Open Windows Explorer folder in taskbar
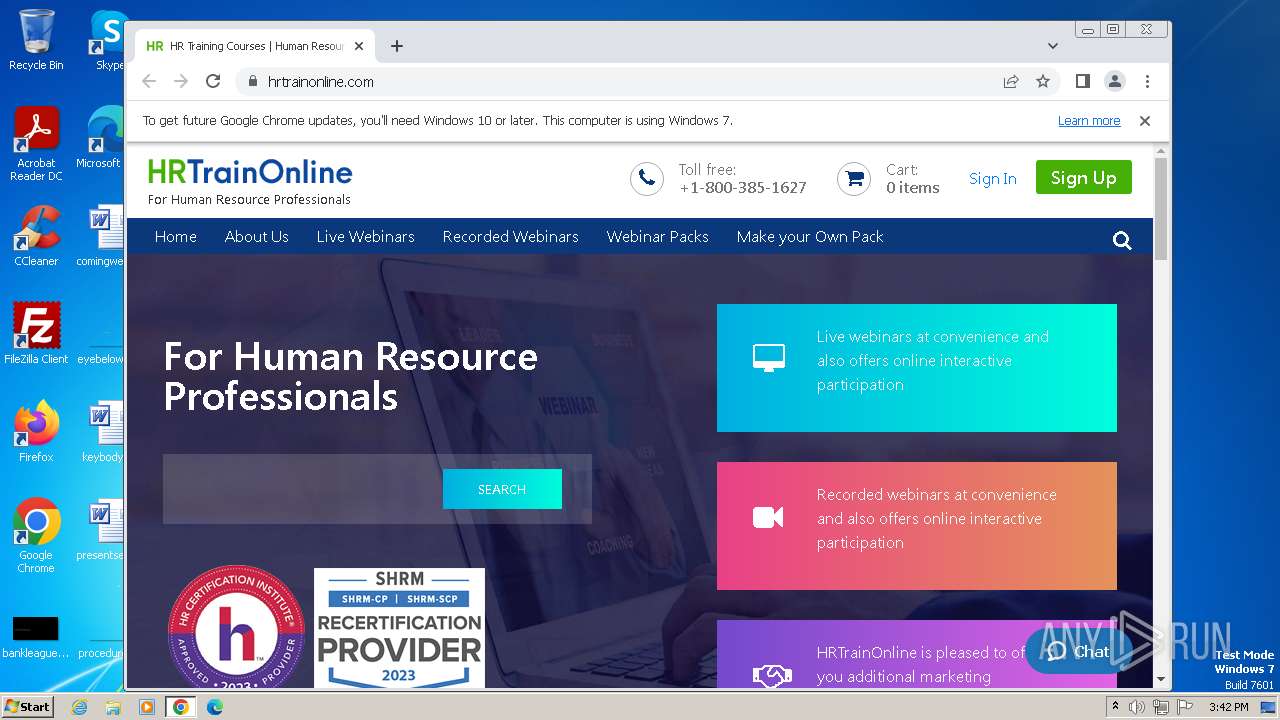1280x720 pixels. point(113,707)
